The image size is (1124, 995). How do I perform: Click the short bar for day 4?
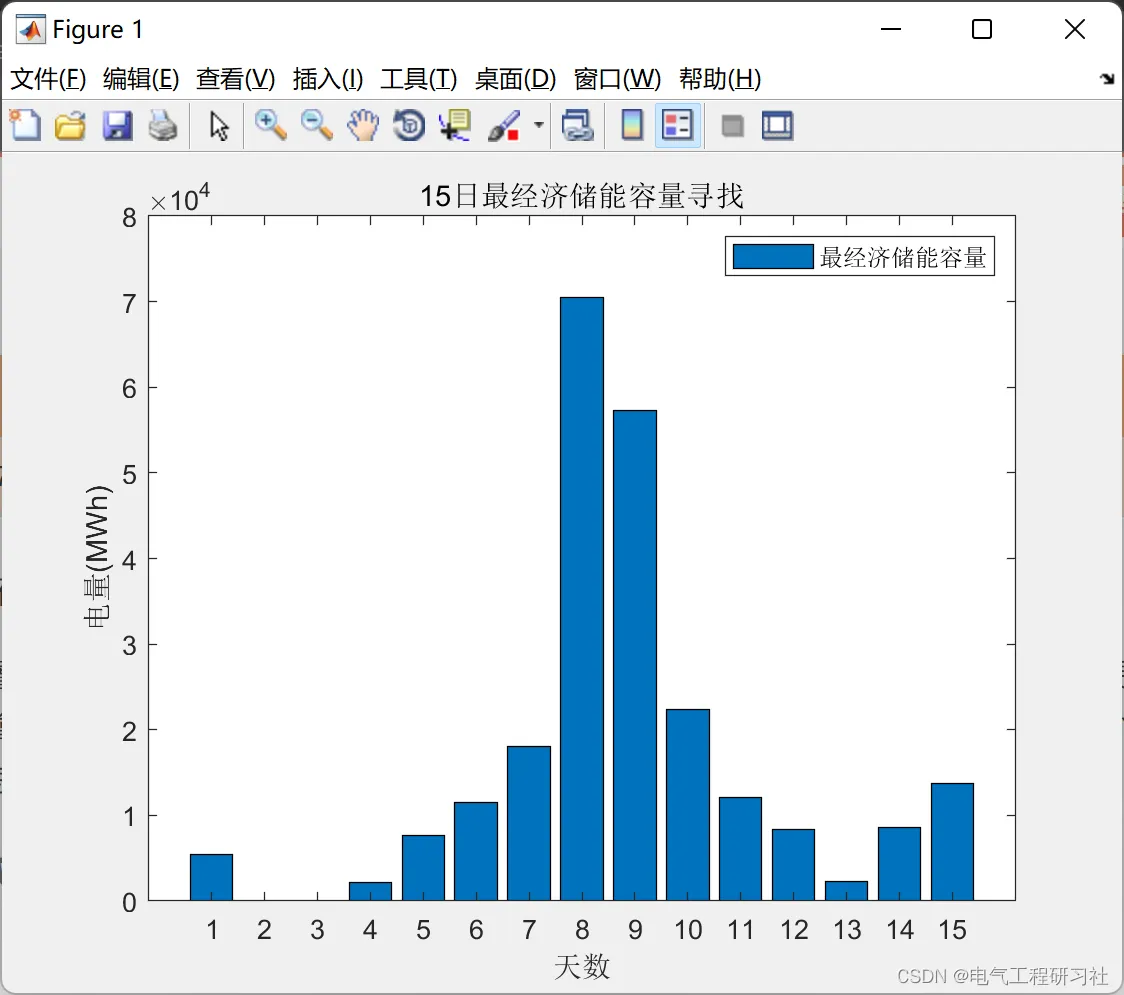coord(371,892)
